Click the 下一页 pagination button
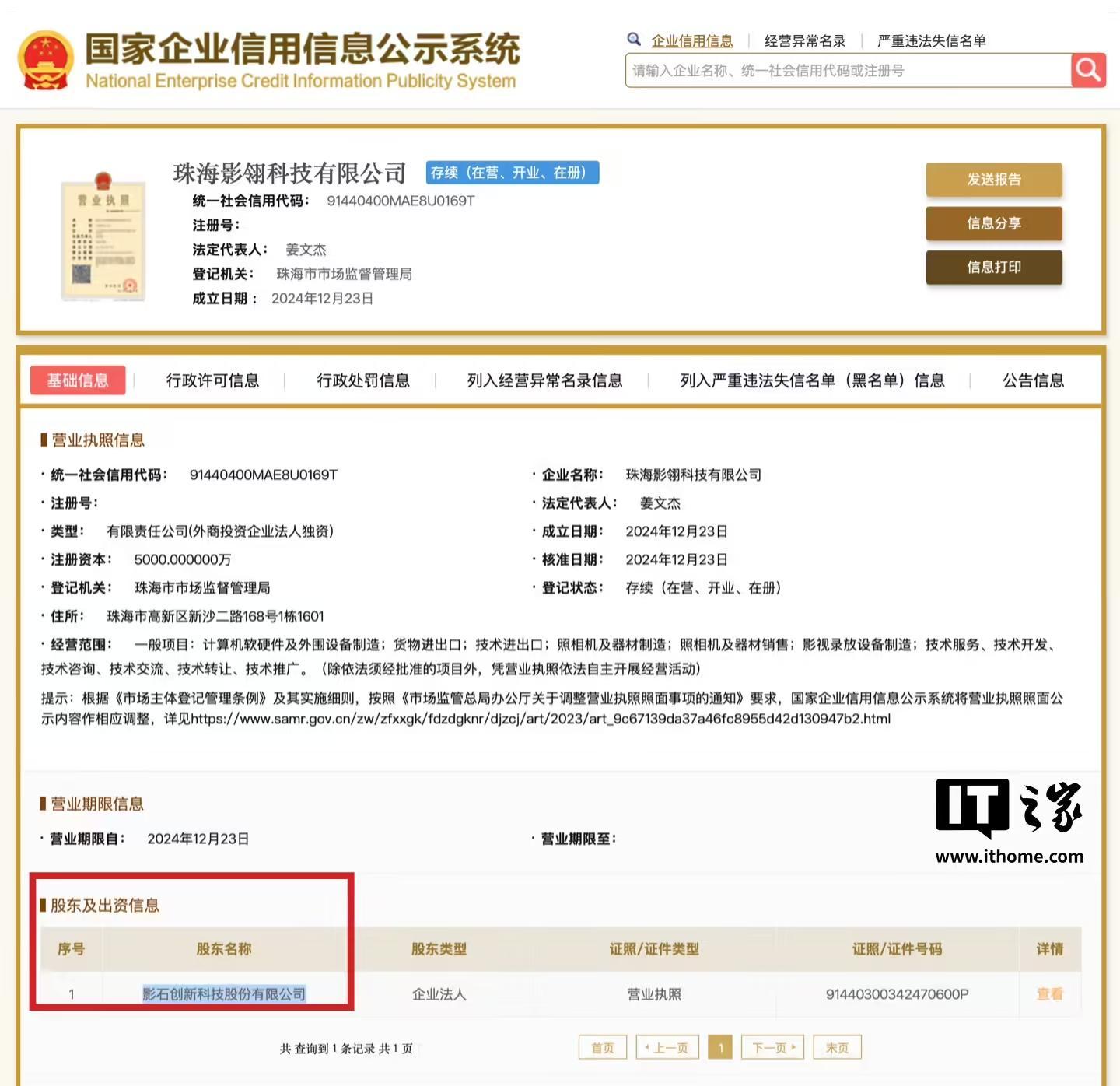 [x=773, y=1048]
